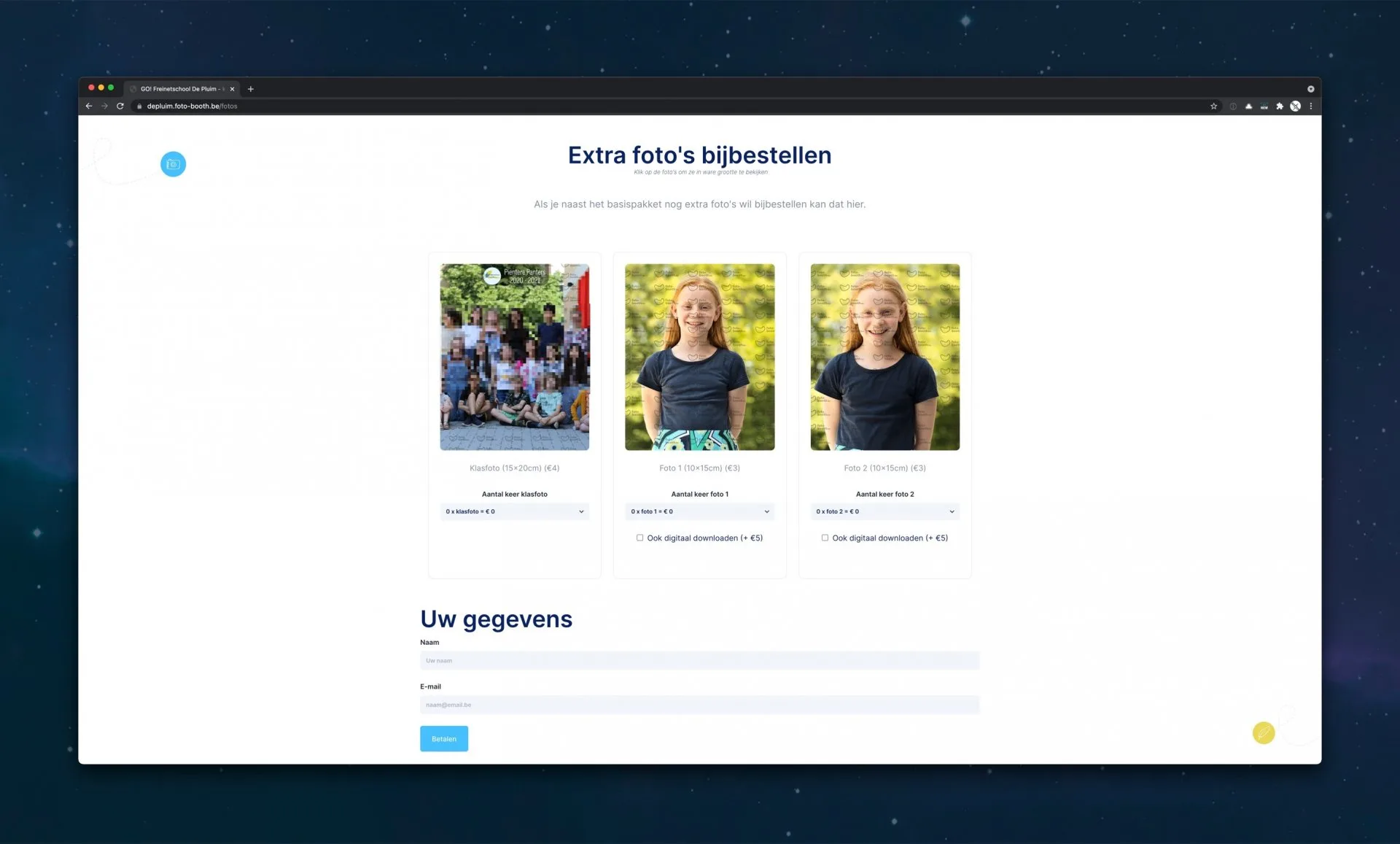Click the yellow pencil edit icon
The height and width of the screenshot is (844, 1400).
click(1263, 732)
